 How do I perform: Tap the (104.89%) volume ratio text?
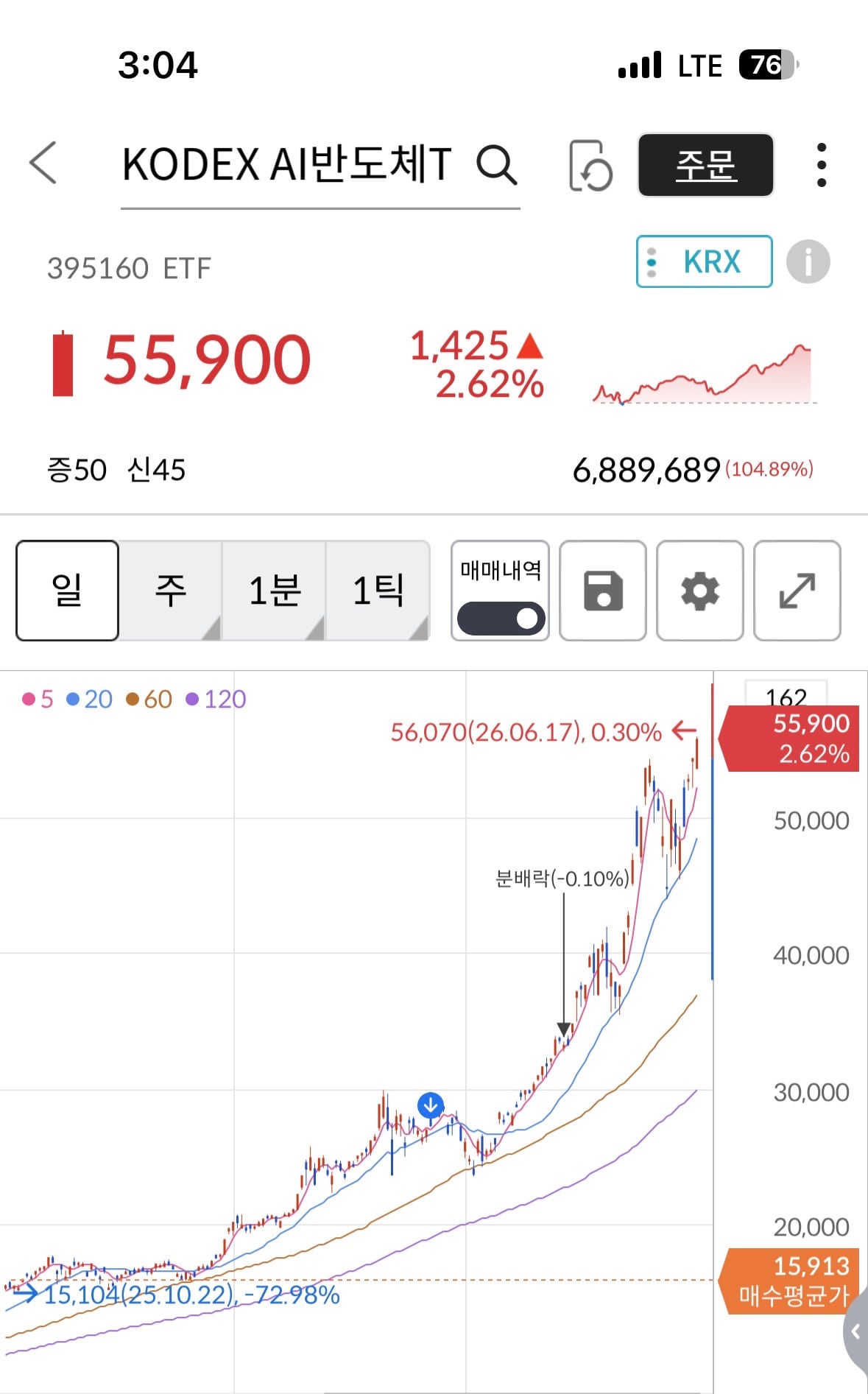[769, 469]
